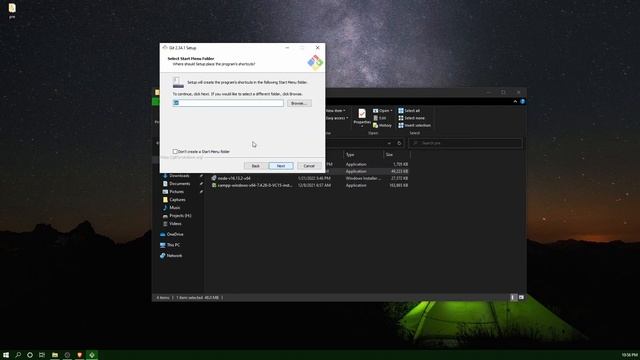Open File Explorer from the taskbar
This screenshot has width=640, height=360.
coord(55,355)
